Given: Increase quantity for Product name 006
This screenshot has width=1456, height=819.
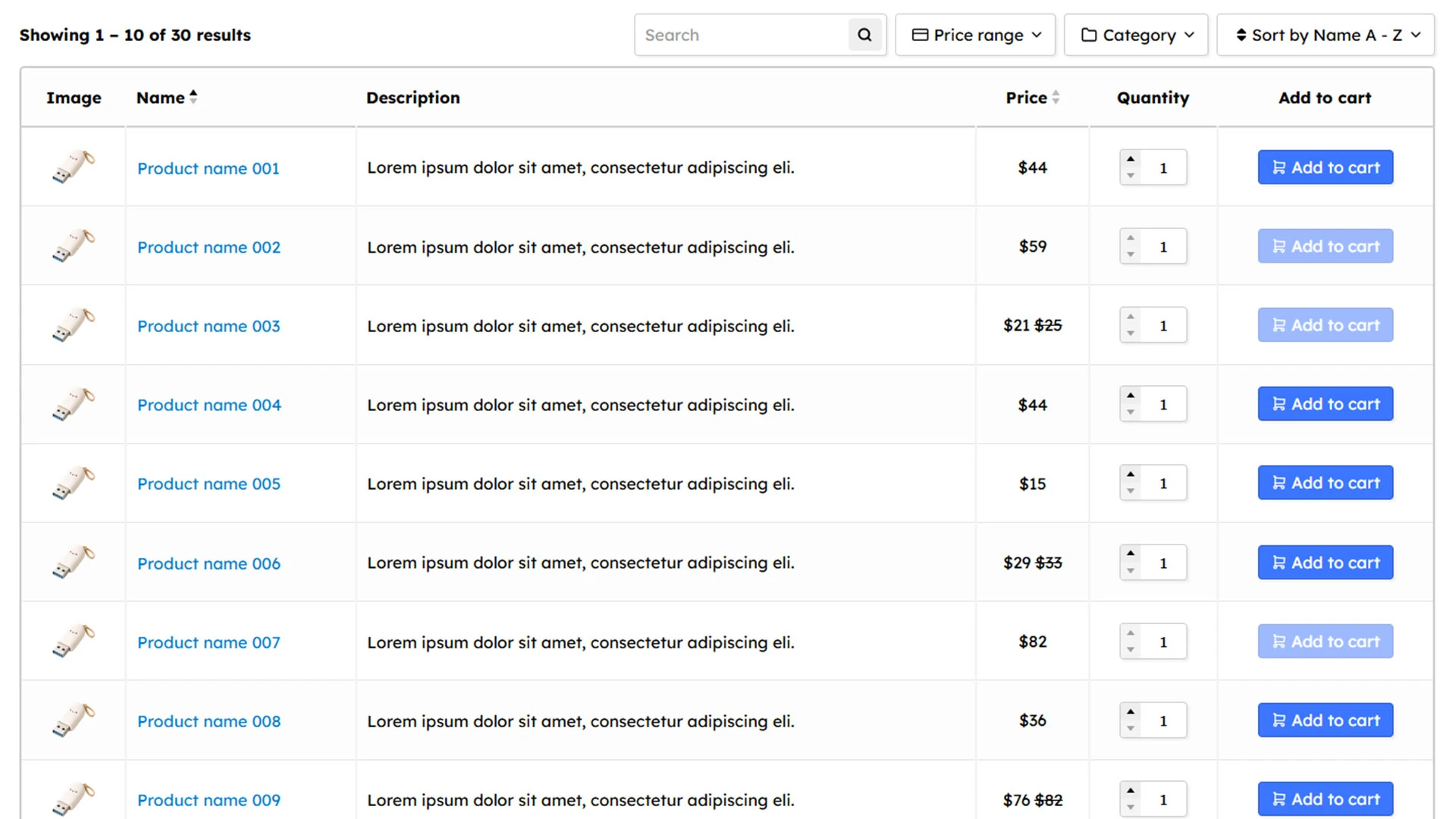Looking at the screenshot, I should coord(1131,554).
